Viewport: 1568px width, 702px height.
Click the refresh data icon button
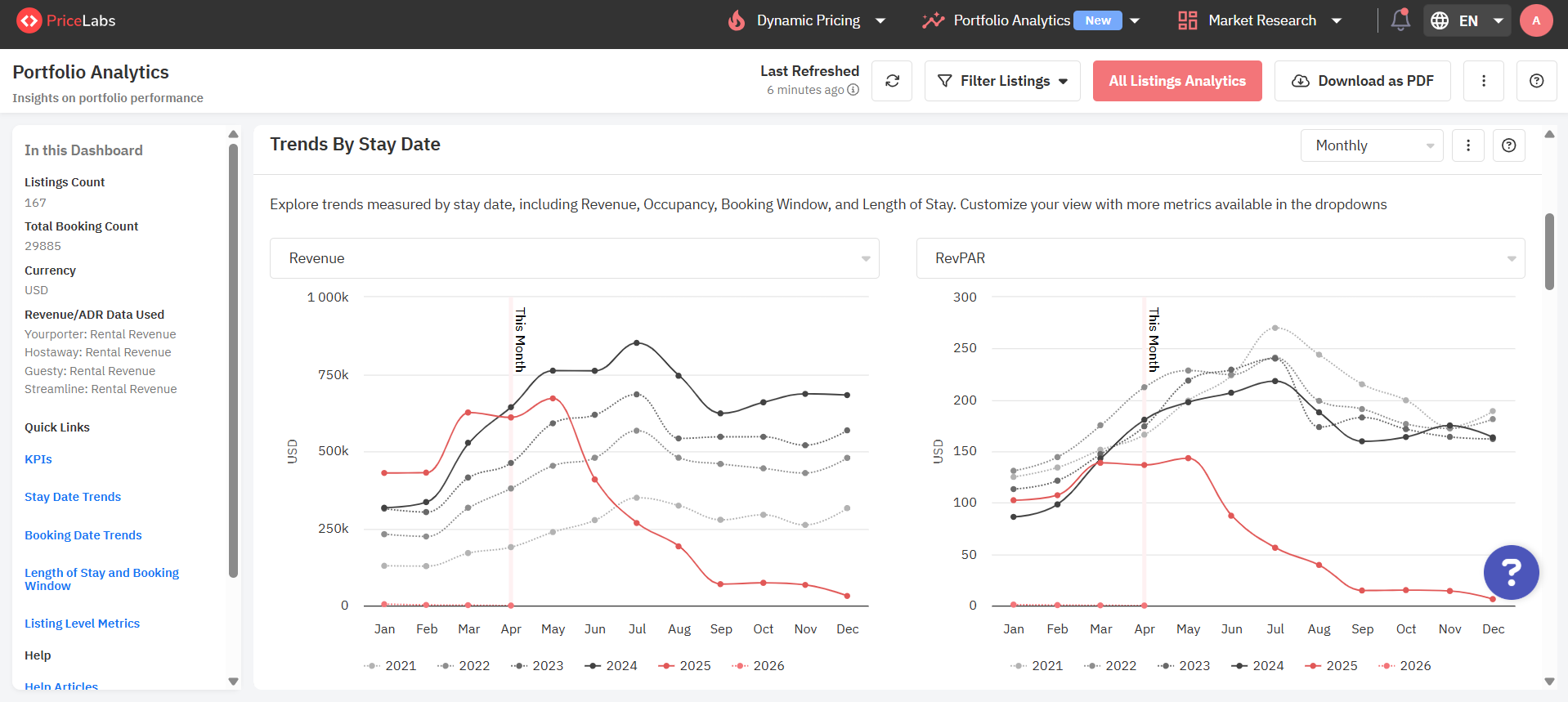pyautogui.click(x=892, y=81)
